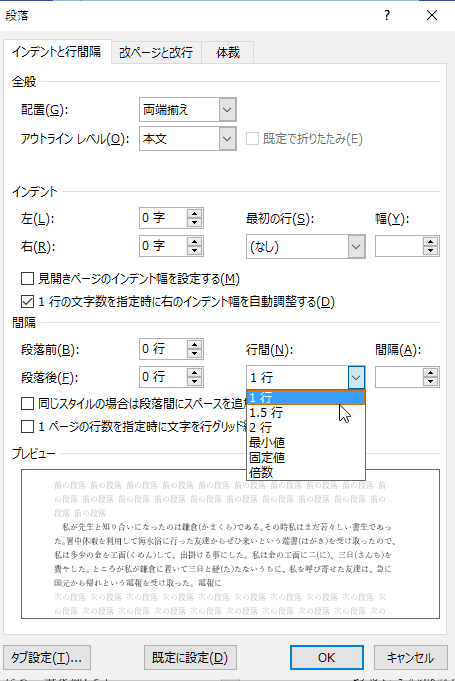The height and width of the screenshot is (681, 455).
Task: Click the 幅 input field
Action: [x=399, y=247]
